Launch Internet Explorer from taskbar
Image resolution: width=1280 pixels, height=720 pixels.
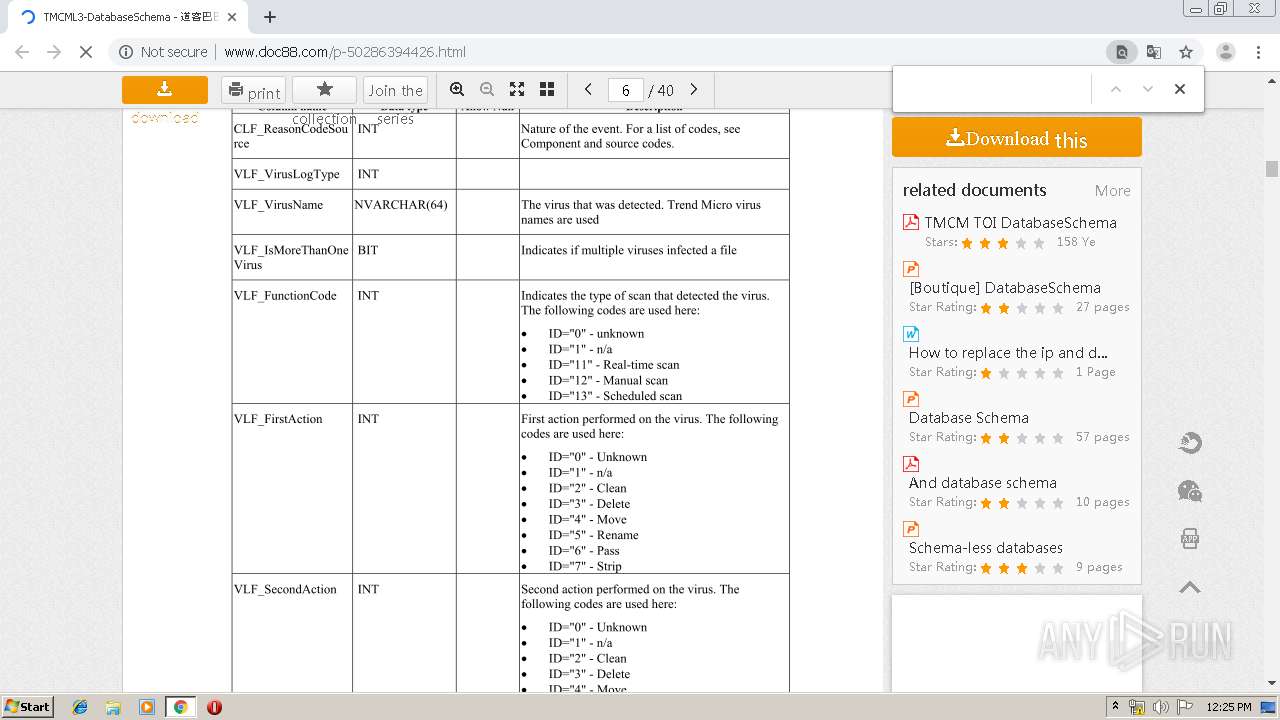[x=80, y=707]
